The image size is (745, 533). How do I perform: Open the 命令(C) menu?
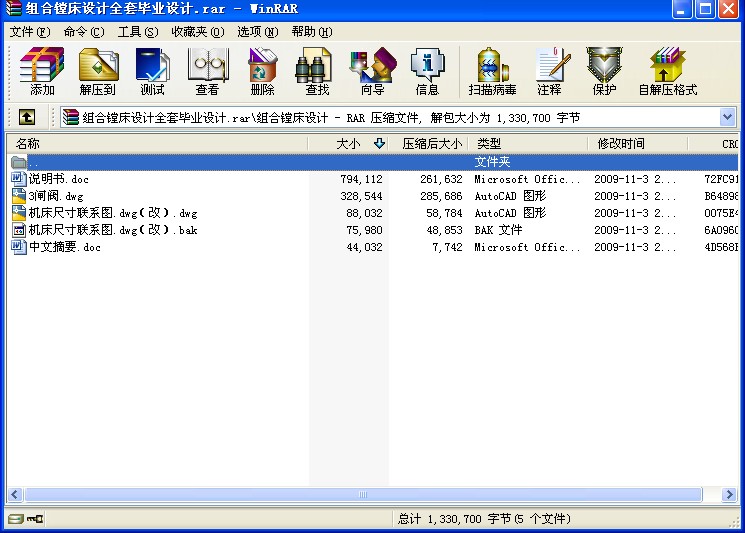84,32
